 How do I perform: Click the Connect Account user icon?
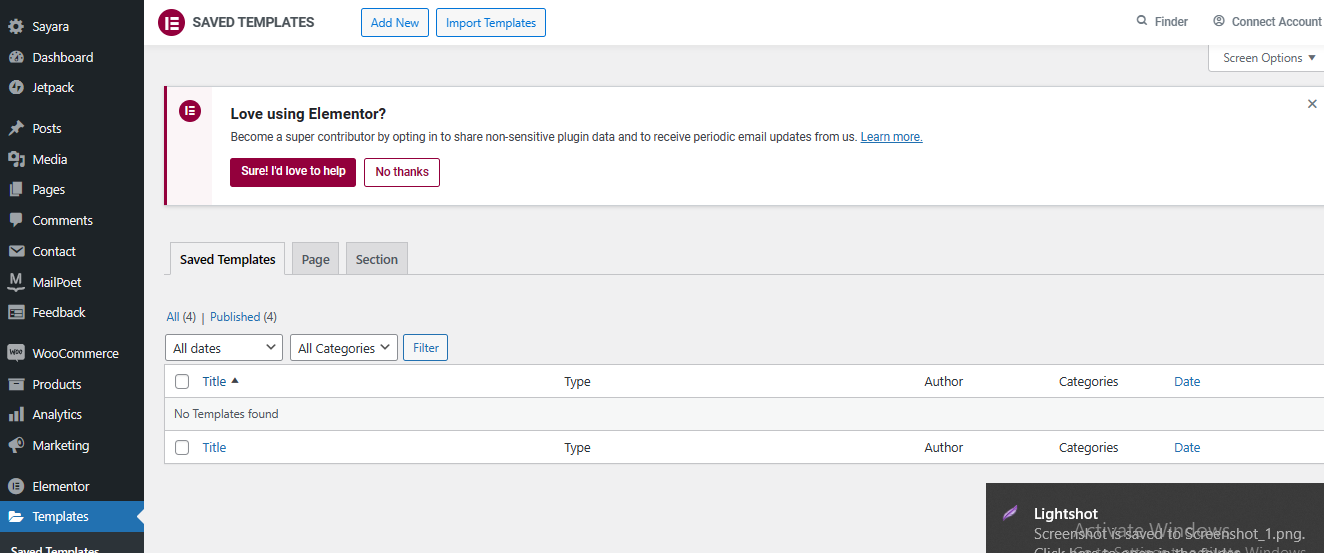(x=1219, y=21)
